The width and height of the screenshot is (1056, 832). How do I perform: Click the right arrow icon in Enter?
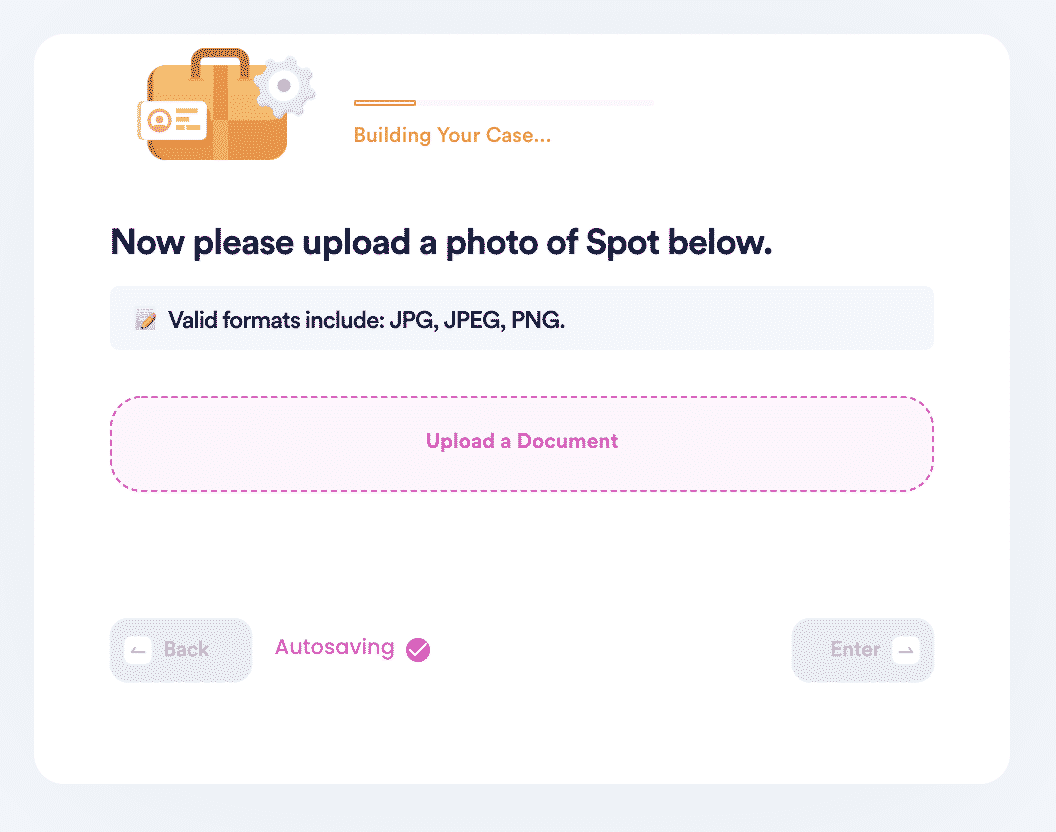point(906,650)
